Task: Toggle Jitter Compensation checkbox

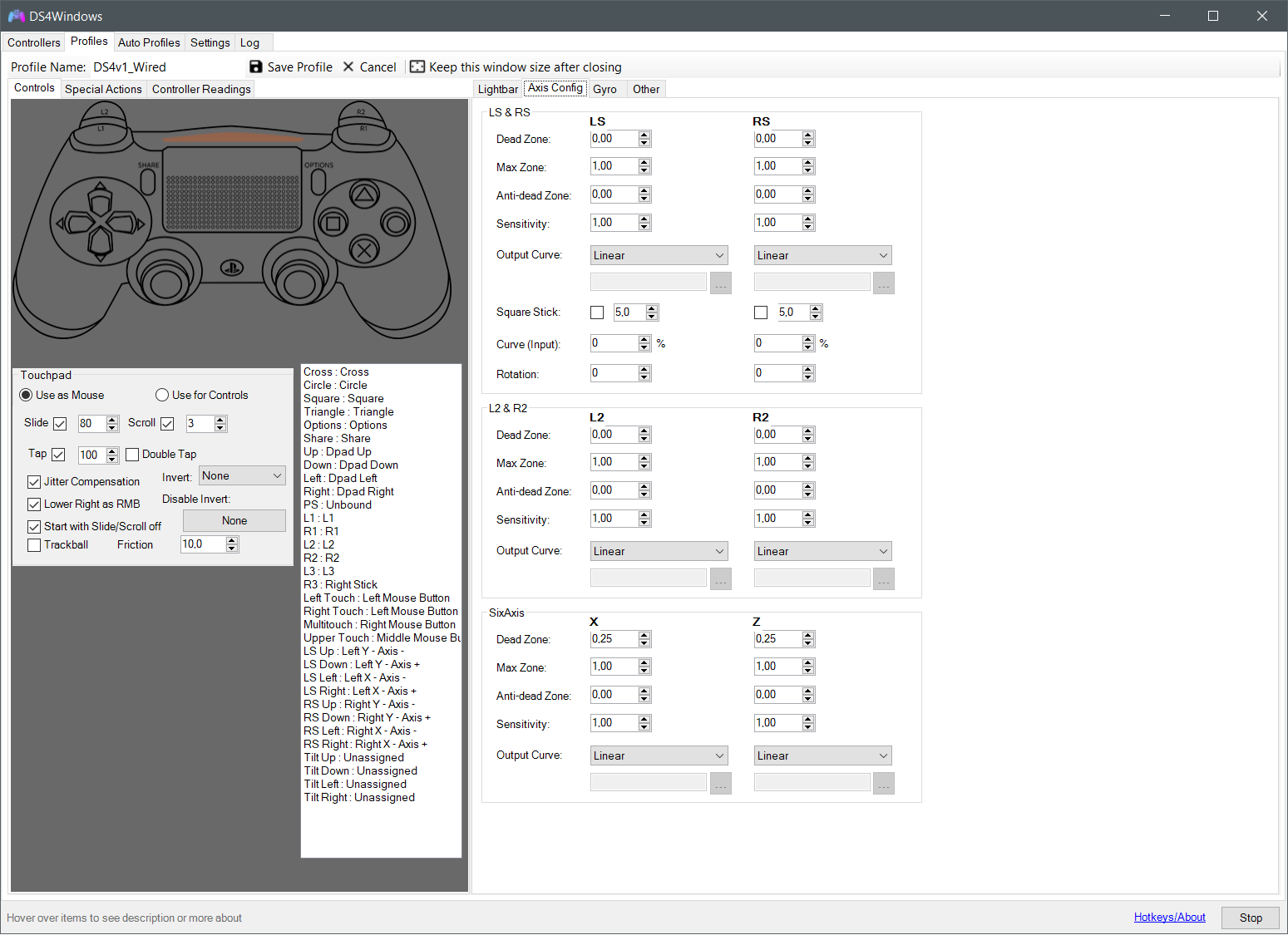Action: [34, 482]
